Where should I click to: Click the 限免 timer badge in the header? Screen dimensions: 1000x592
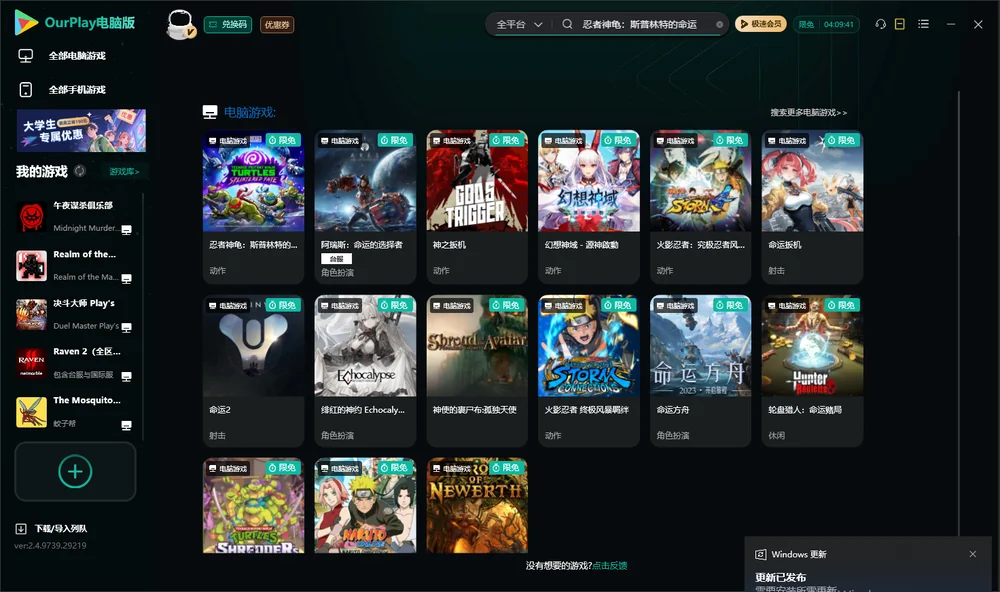click(826, 24)
